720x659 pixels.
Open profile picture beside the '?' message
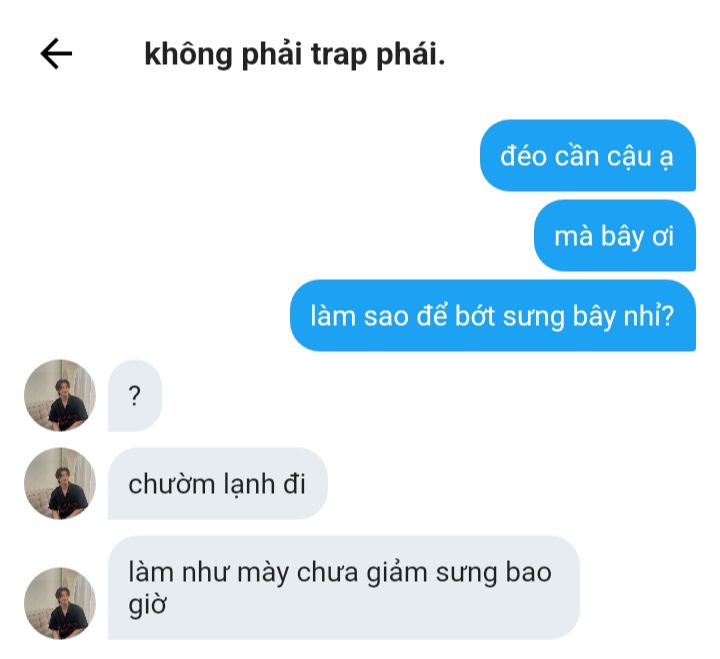click(x=60, y=395)
